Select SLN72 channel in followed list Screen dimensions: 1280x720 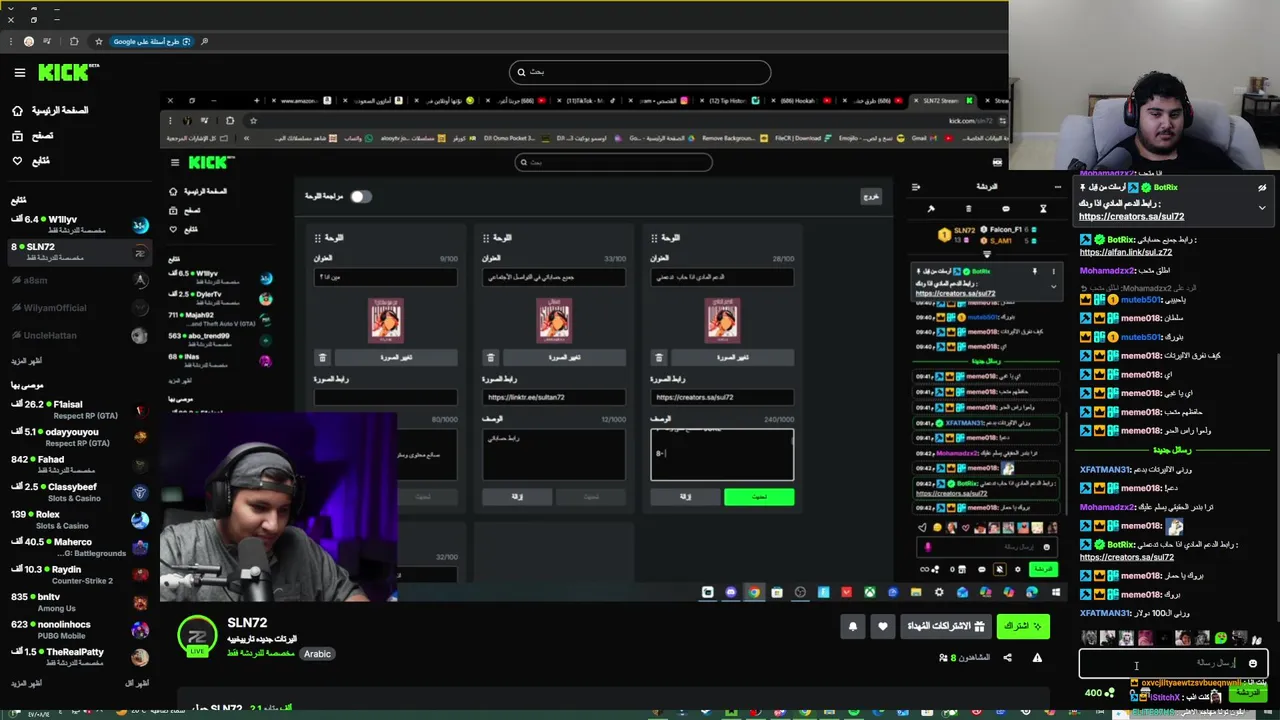(78, 252)
